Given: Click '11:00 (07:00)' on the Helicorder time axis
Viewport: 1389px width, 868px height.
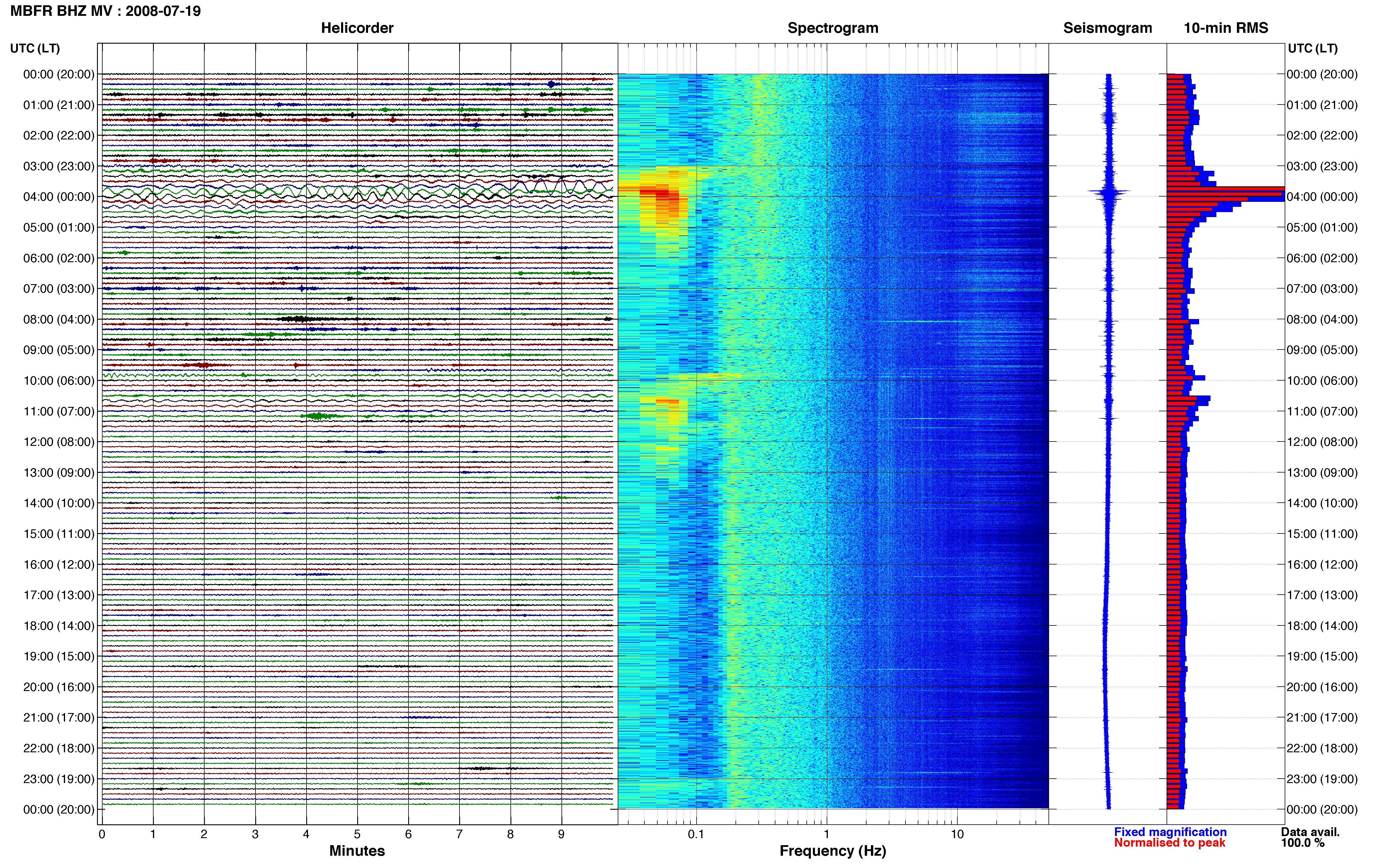Looking at the screenshot, I should coord(59,412).
